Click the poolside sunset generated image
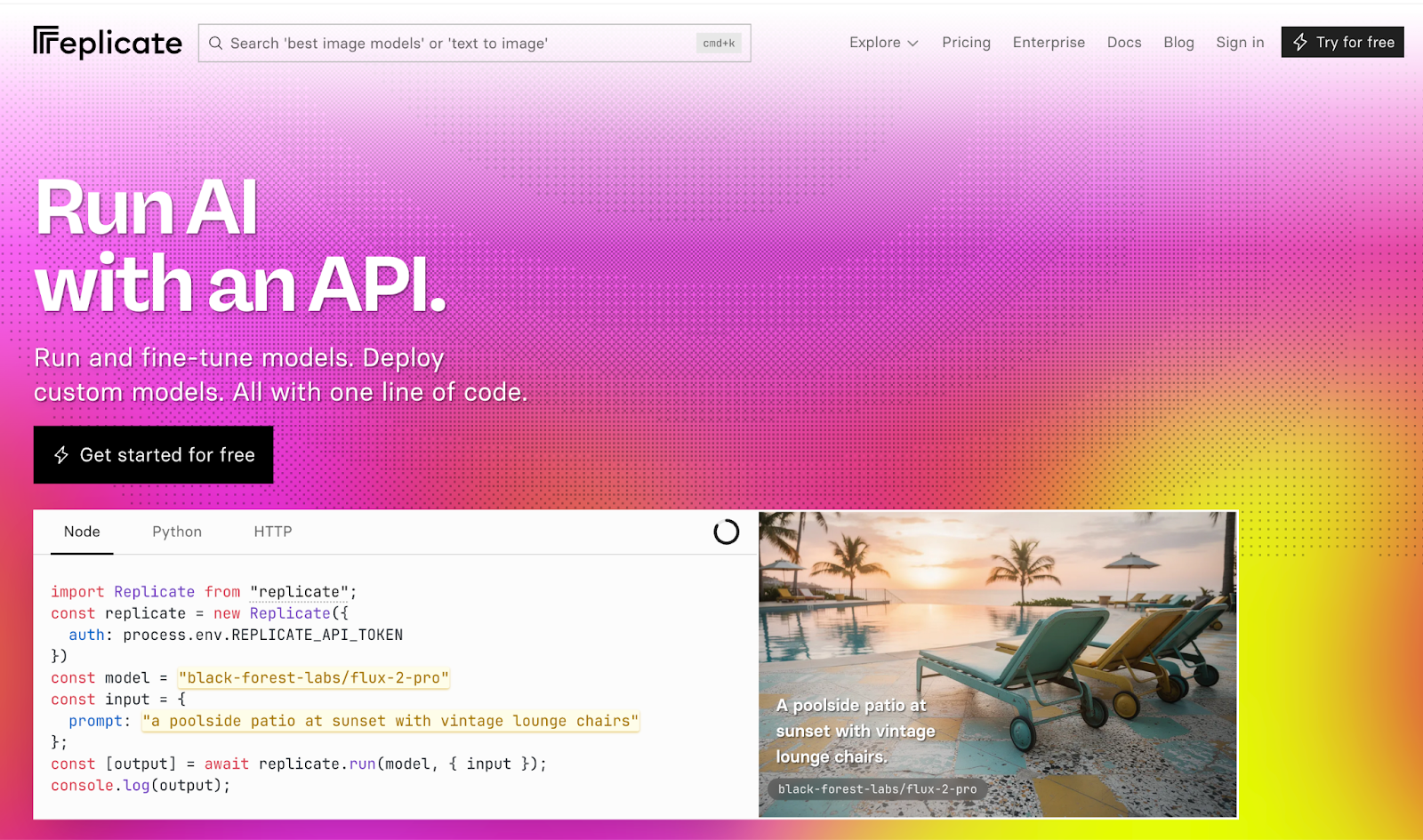This screenshot has height=840, width=1423. (996, 622)
